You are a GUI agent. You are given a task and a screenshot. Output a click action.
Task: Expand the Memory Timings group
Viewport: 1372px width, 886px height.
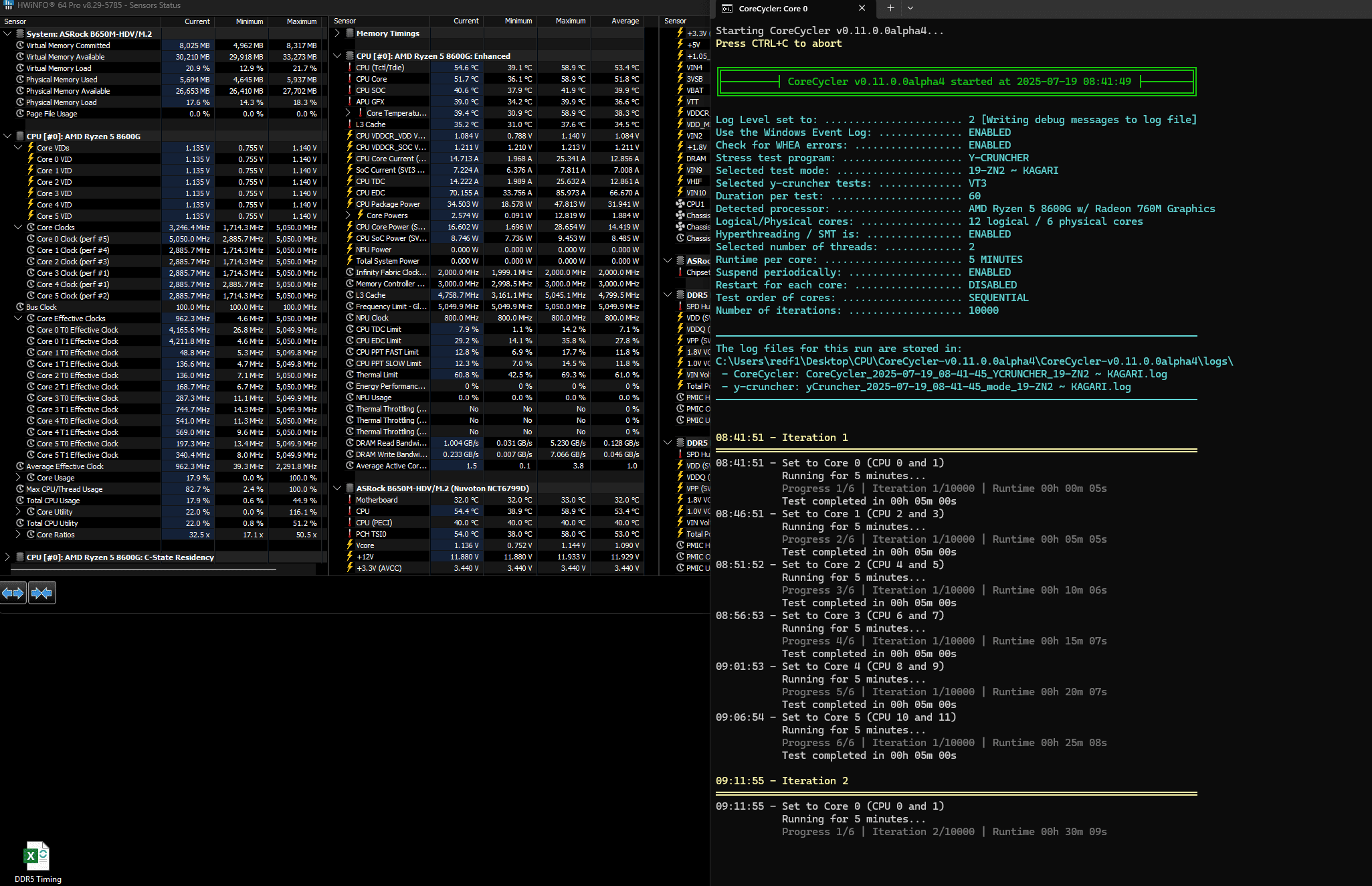point(337,33)
